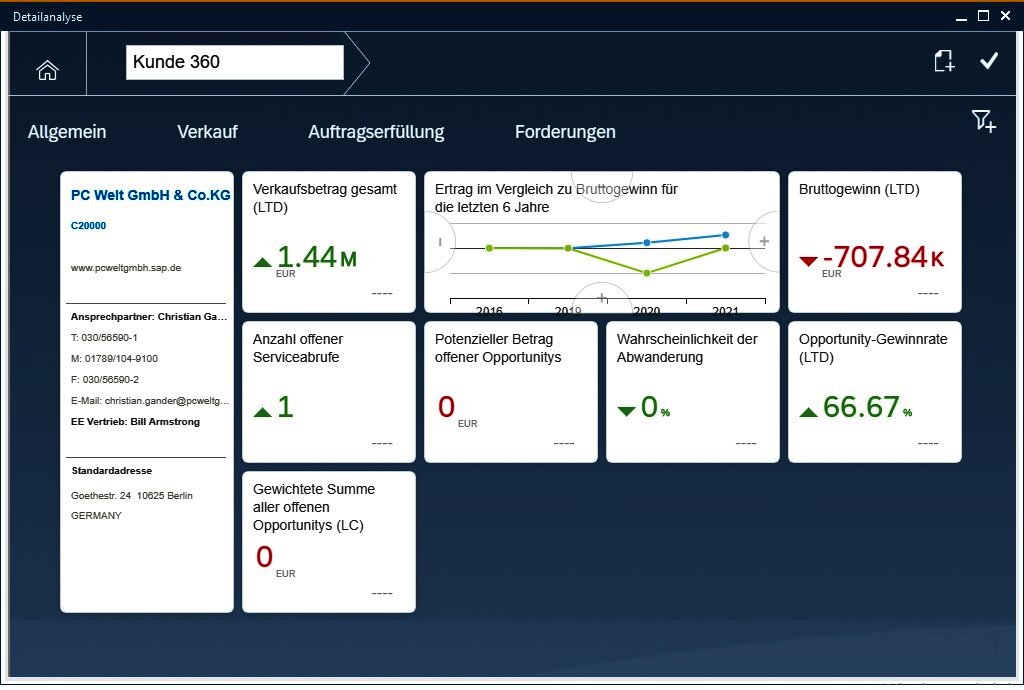Click the Home icon

point(47,69)
